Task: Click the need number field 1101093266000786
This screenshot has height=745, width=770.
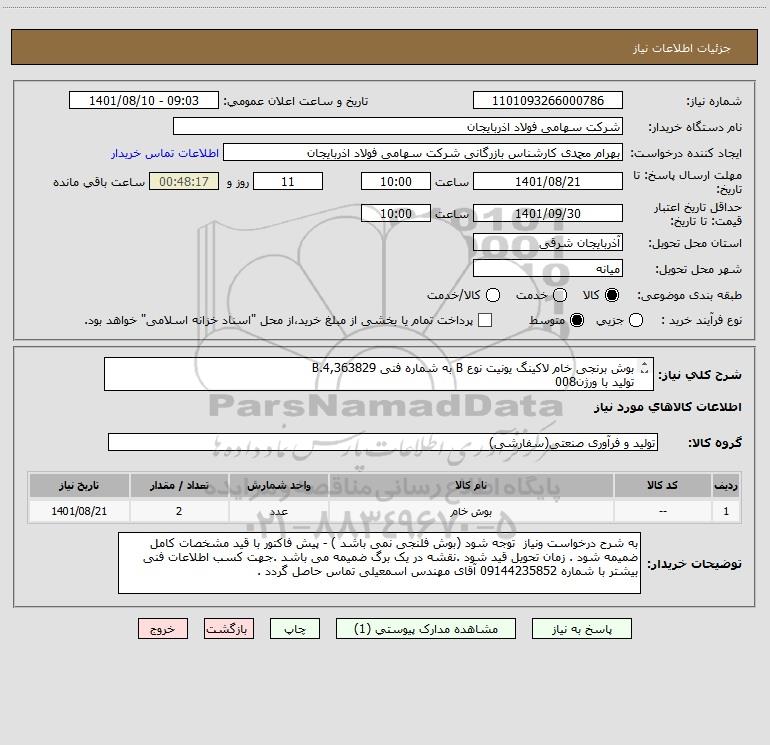Action: pos(548,100)
